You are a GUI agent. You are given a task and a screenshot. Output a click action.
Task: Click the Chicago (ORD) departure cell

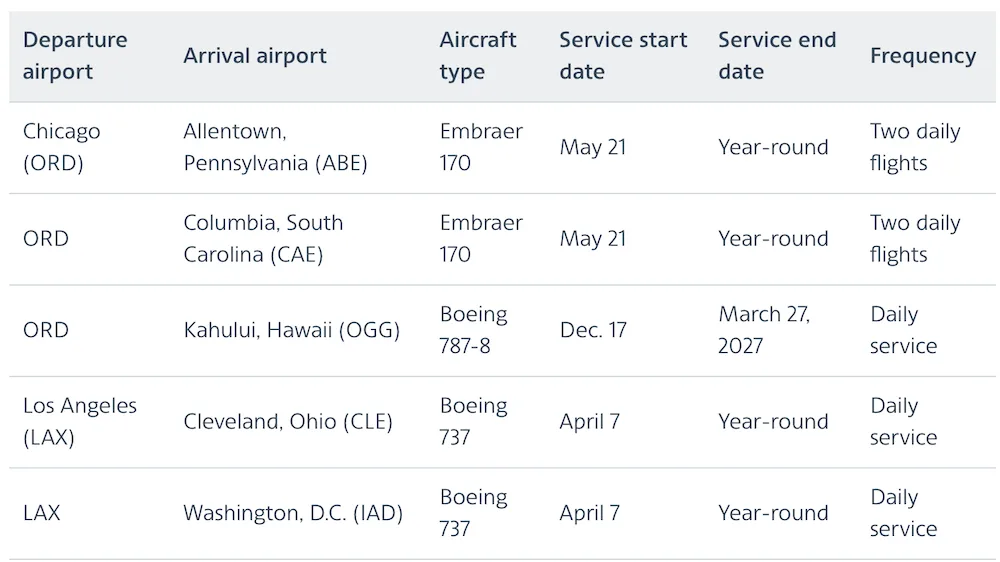point(62,147)
